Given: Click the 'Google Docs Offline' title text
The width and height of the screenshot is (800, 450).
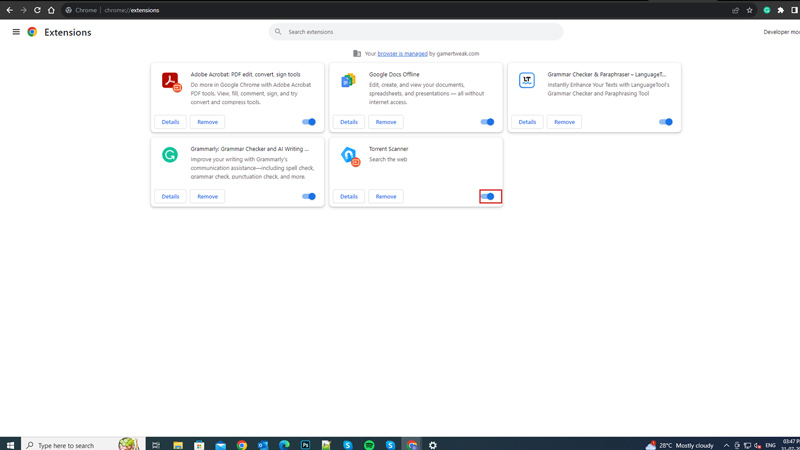Looking at the screenshot, I should click(x=394, y=74).
